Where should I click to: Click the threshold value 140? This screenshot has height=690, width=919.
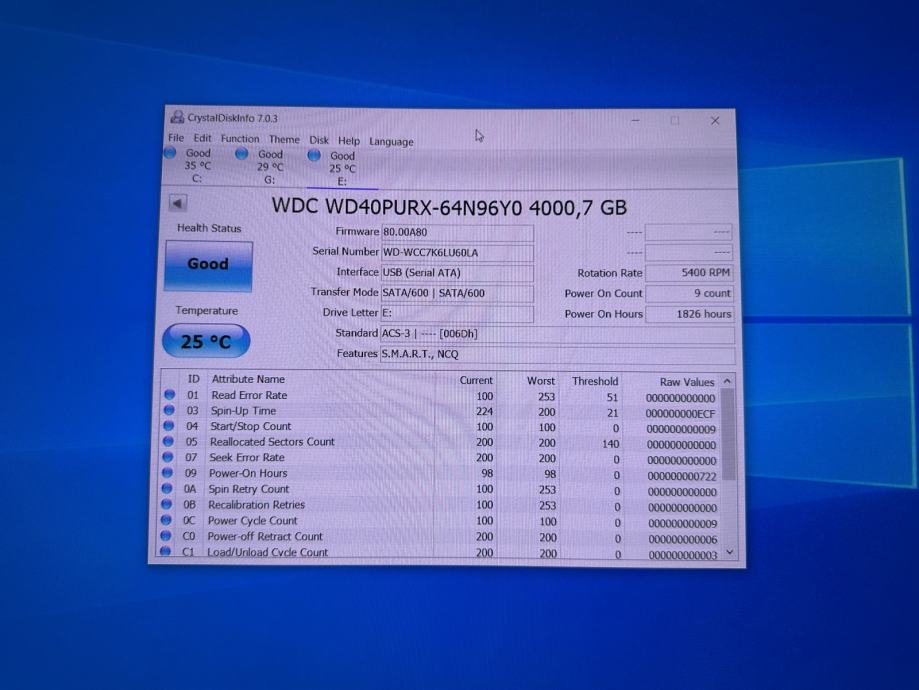(x=611, y=444)
